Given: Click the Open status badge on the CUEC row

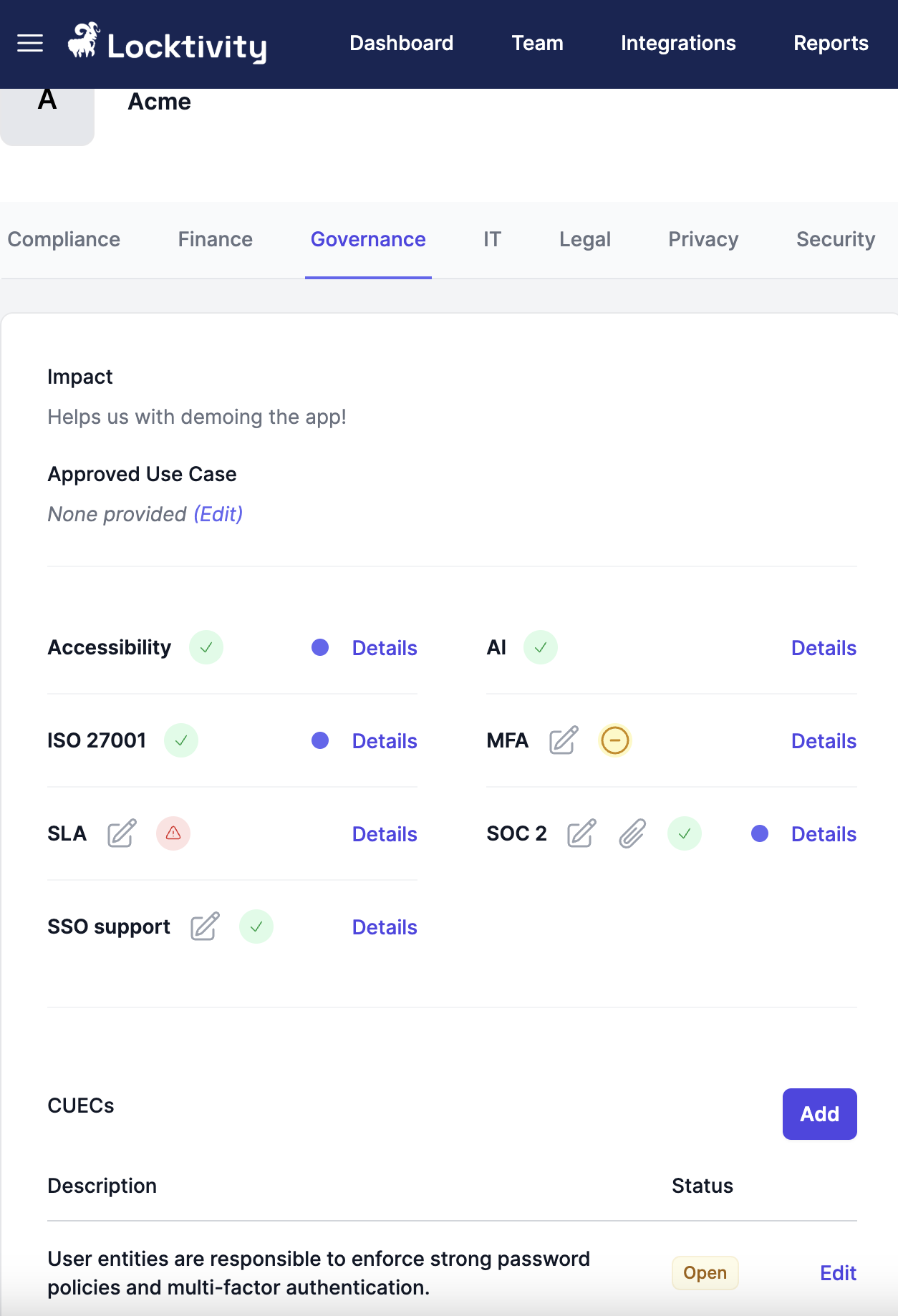Looking at the screenshot, I should (x=705, y=1273).
